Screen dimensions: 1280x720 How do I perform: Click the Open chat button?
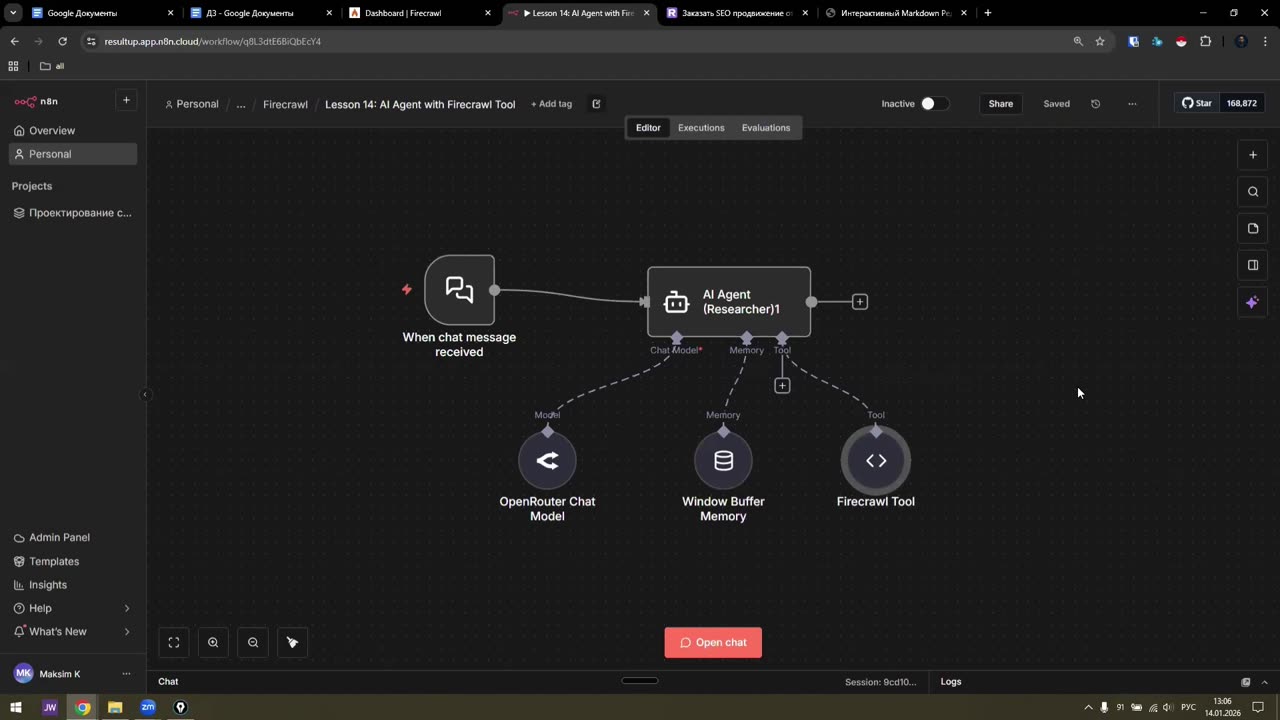click(x=713, y=643)
